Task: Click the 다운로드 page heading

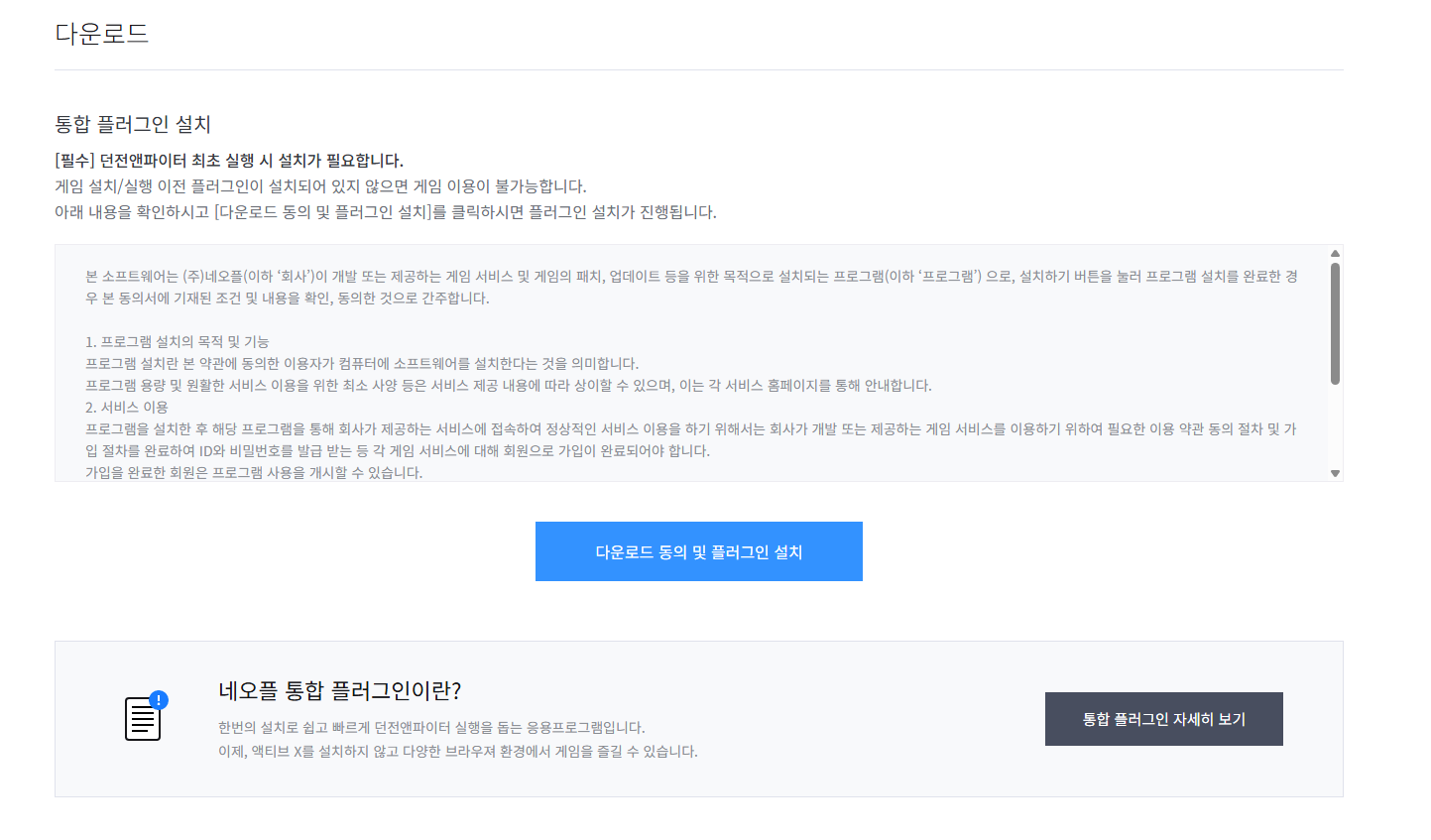Action: pos(102,34)
